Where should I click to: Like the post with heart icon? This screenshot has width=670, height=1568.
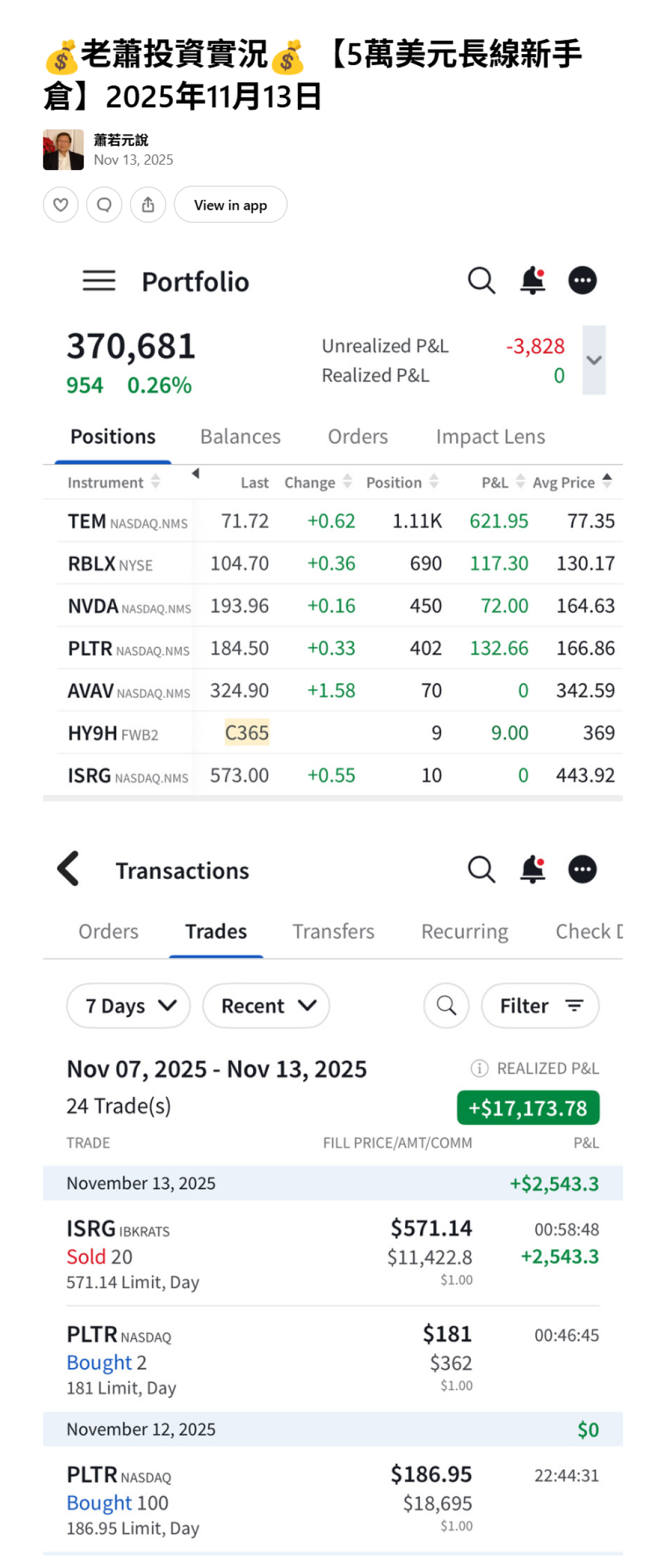[60, 204]
